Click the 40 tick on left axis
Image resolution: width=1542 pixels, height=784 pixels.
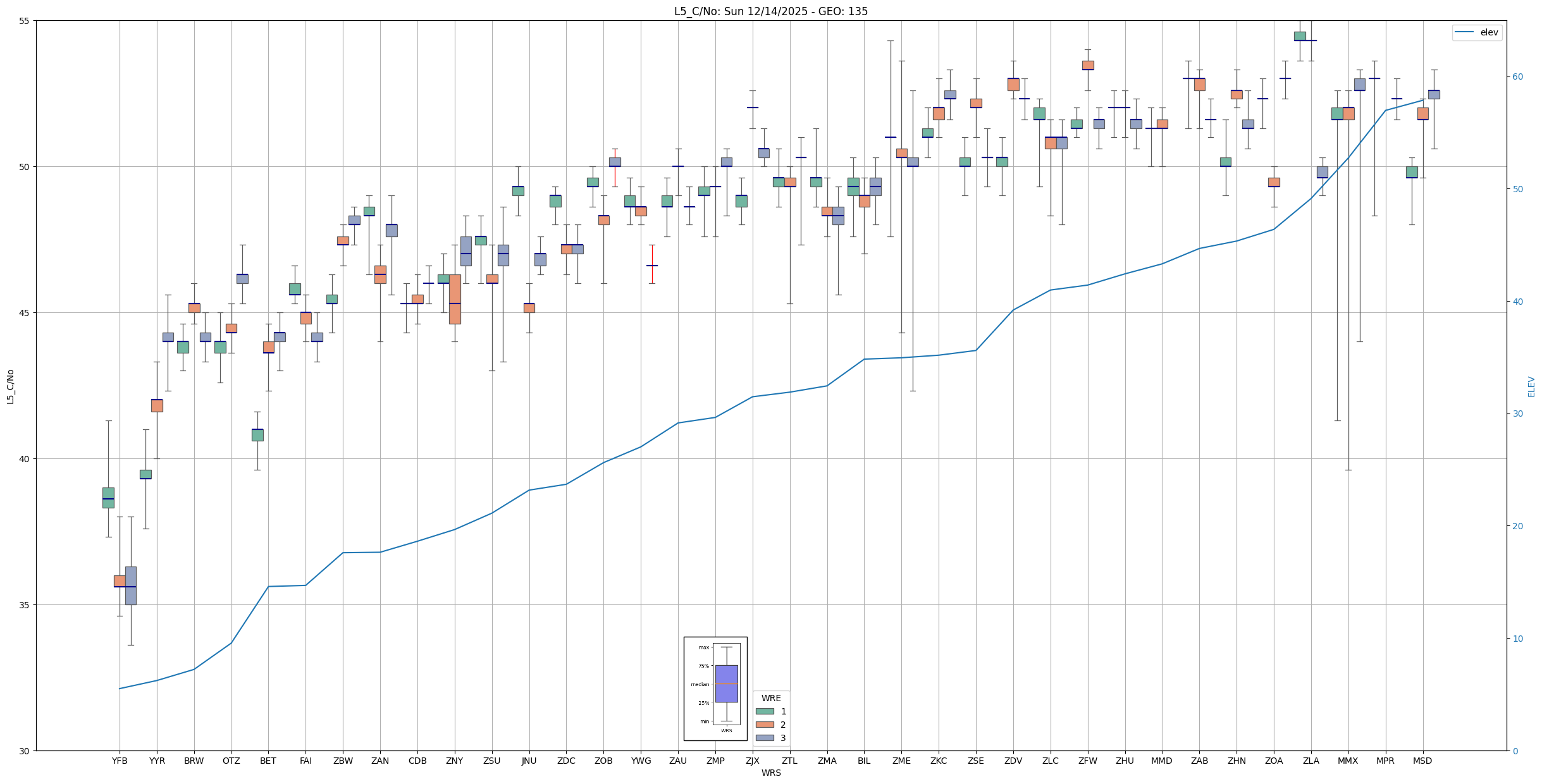25,459
